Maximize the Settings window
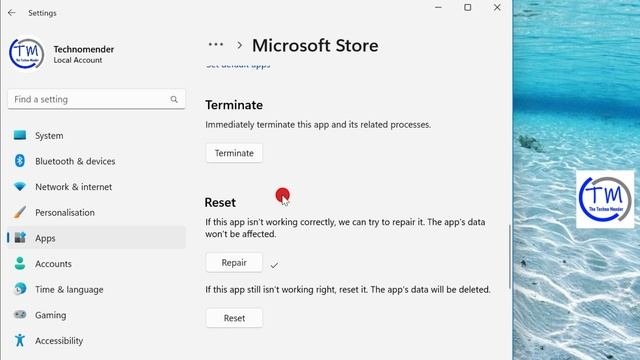 [x=468, y=7]
